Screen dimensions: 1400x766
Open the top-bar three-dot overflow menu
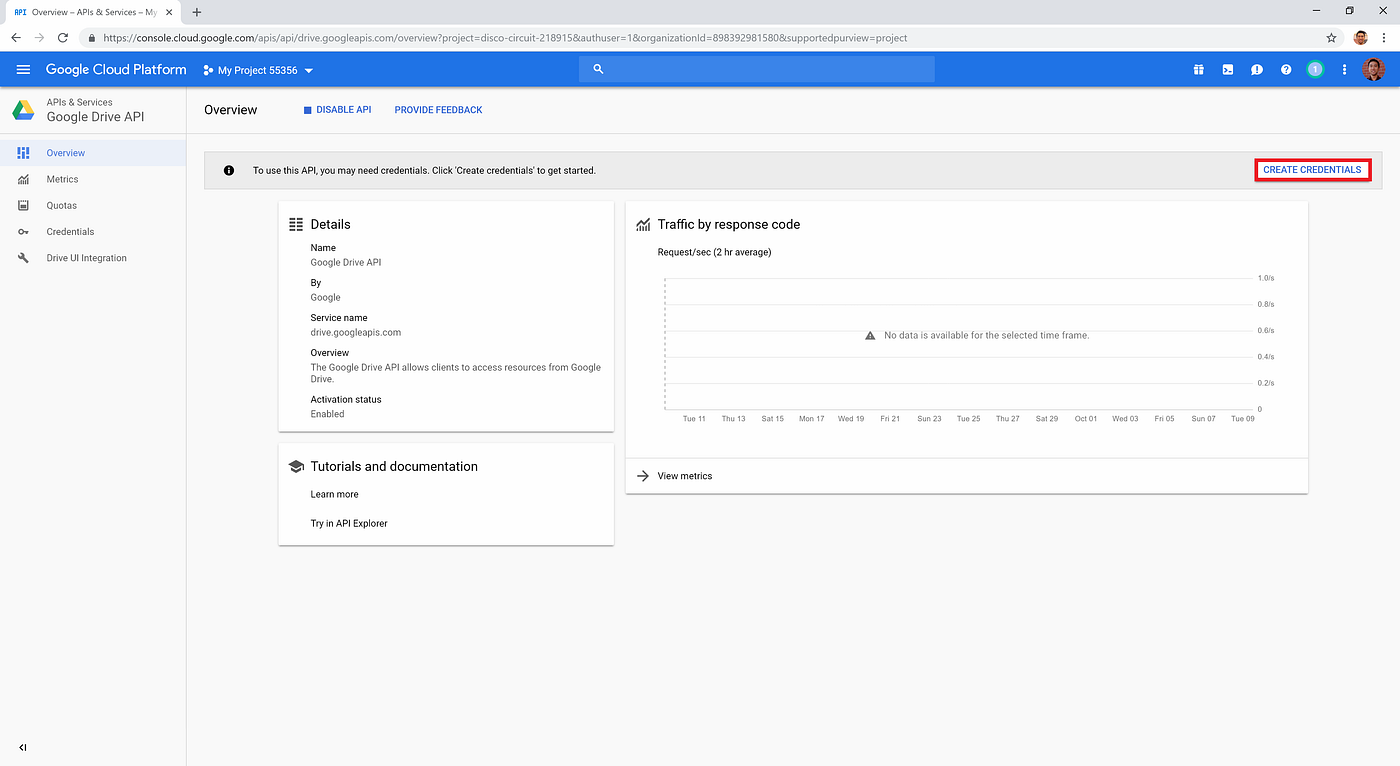click(x=1343, y=69)
